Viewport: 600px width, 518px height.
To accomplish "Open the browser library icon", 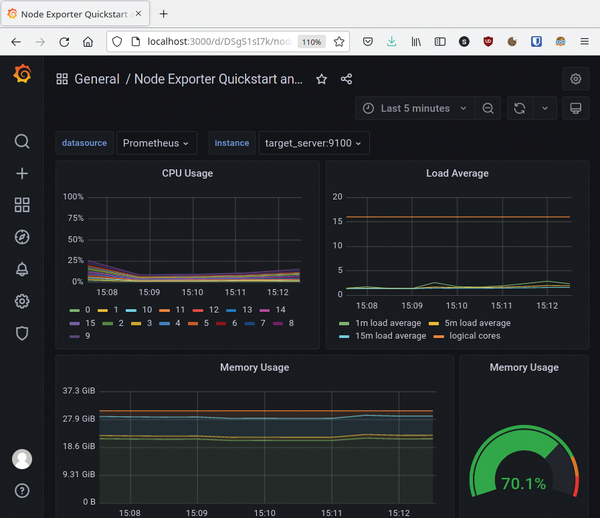I will (416, 41).
